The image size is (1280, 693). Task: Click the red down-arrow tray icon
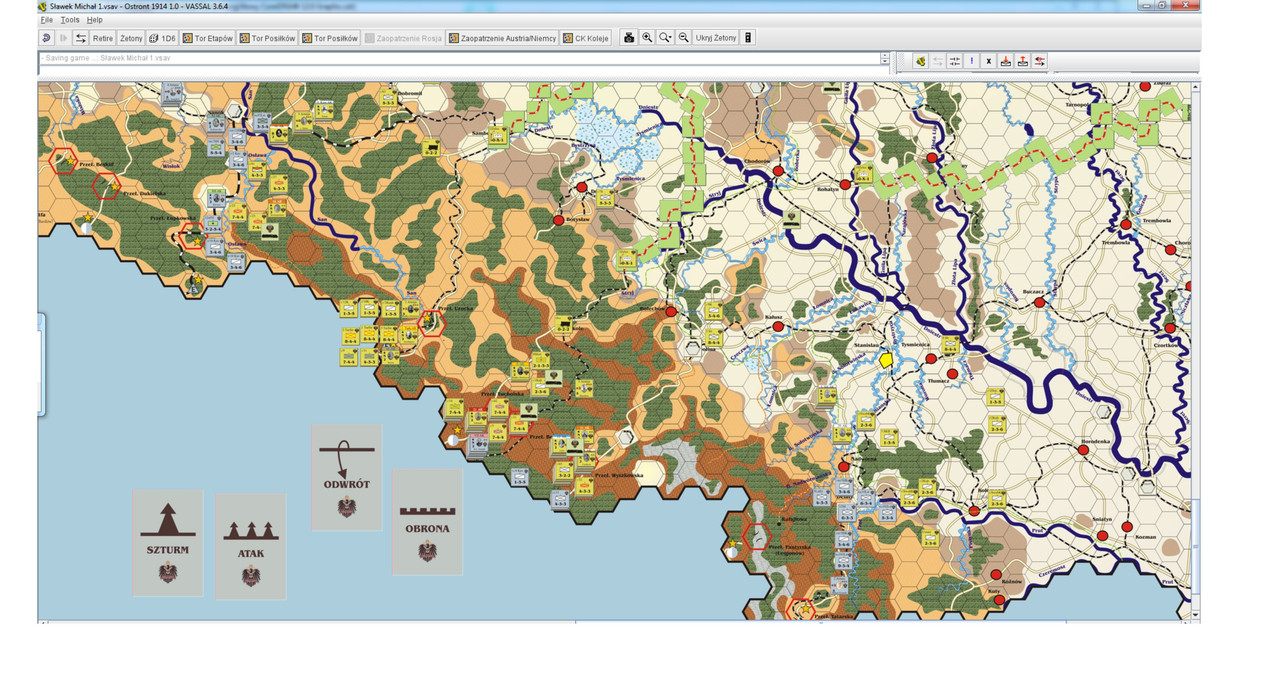[x=1006, y=61]
